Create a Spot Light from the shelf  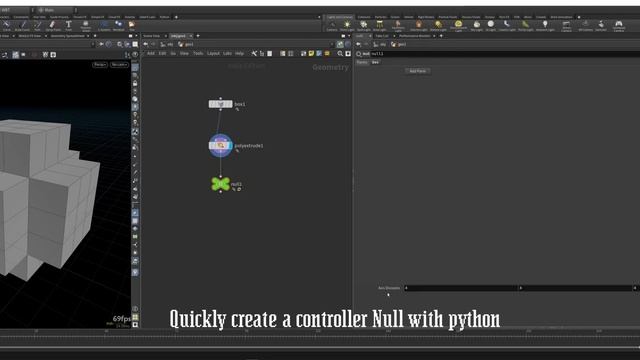tap(364, 26)
